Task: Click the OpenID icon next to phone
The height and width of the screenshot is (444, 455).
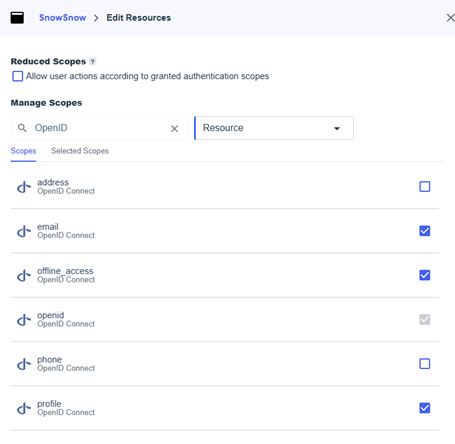Action: point(24,364)
